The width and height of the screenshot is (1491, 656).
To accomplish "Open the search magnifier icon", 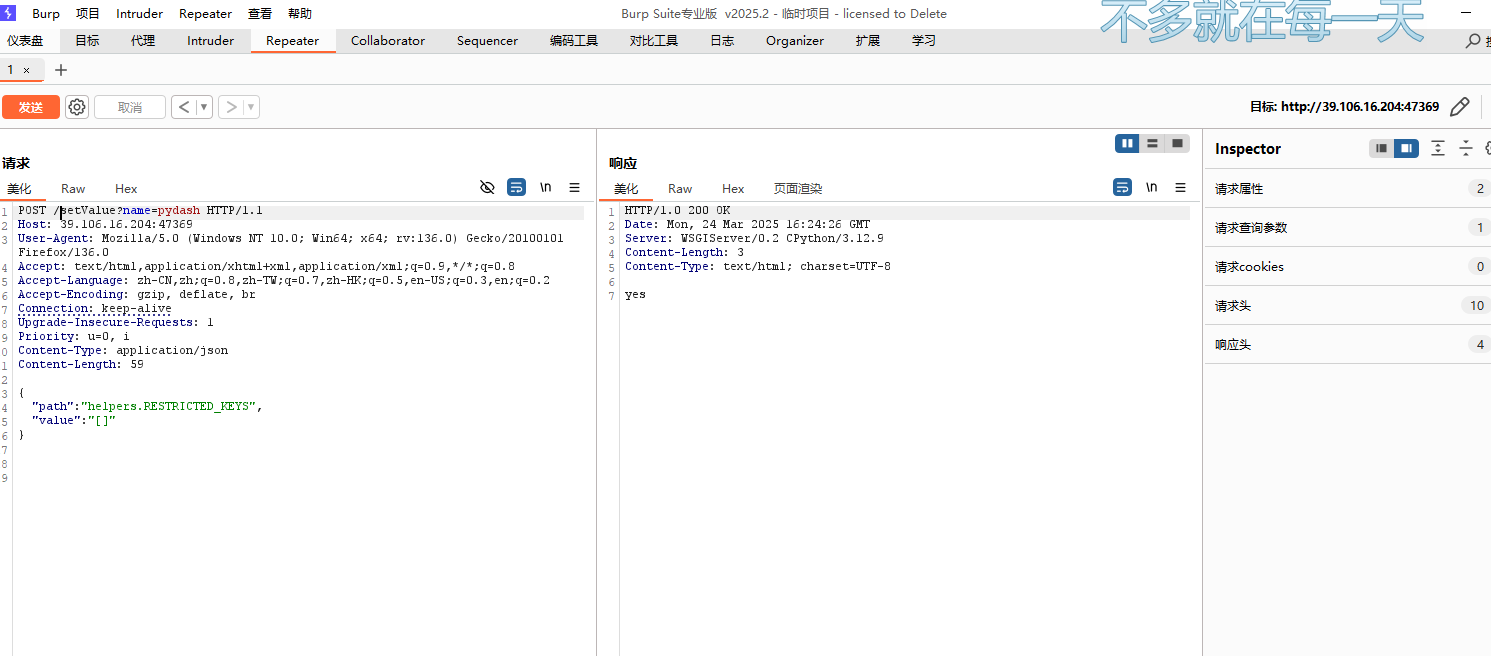I will [x=1473, y=41].
